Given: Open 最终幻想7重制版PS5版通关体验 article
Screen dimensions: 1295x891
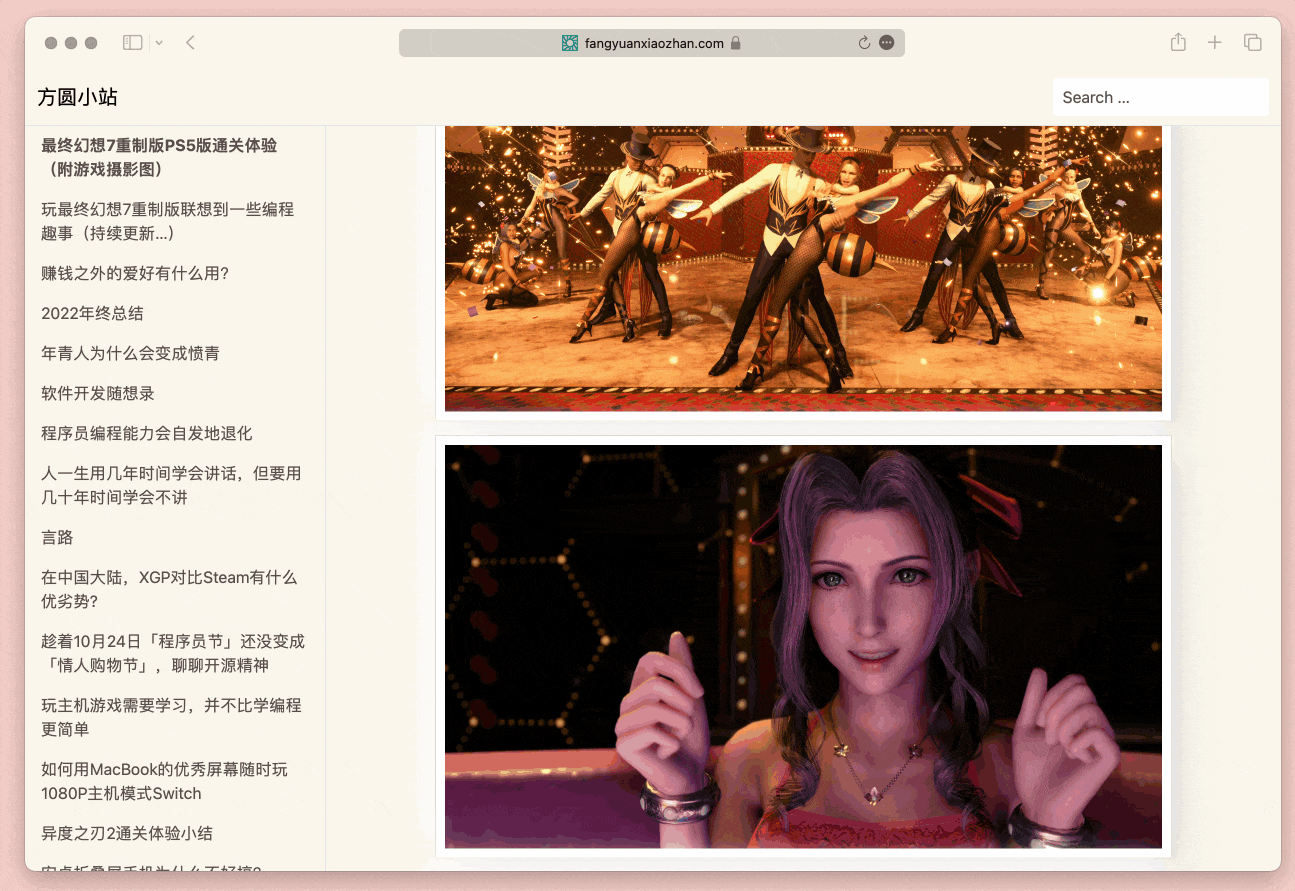Looking at the screenshot, I should click(x=159, y=157).
